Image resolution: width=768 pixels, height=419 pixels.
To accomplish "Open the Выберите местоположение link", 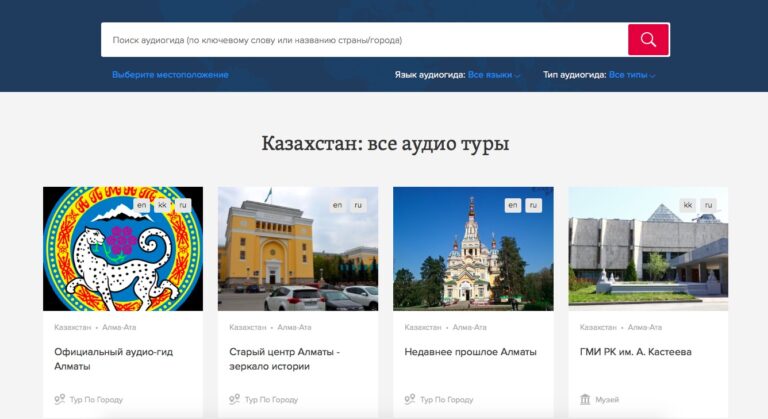I will (170, 75).
